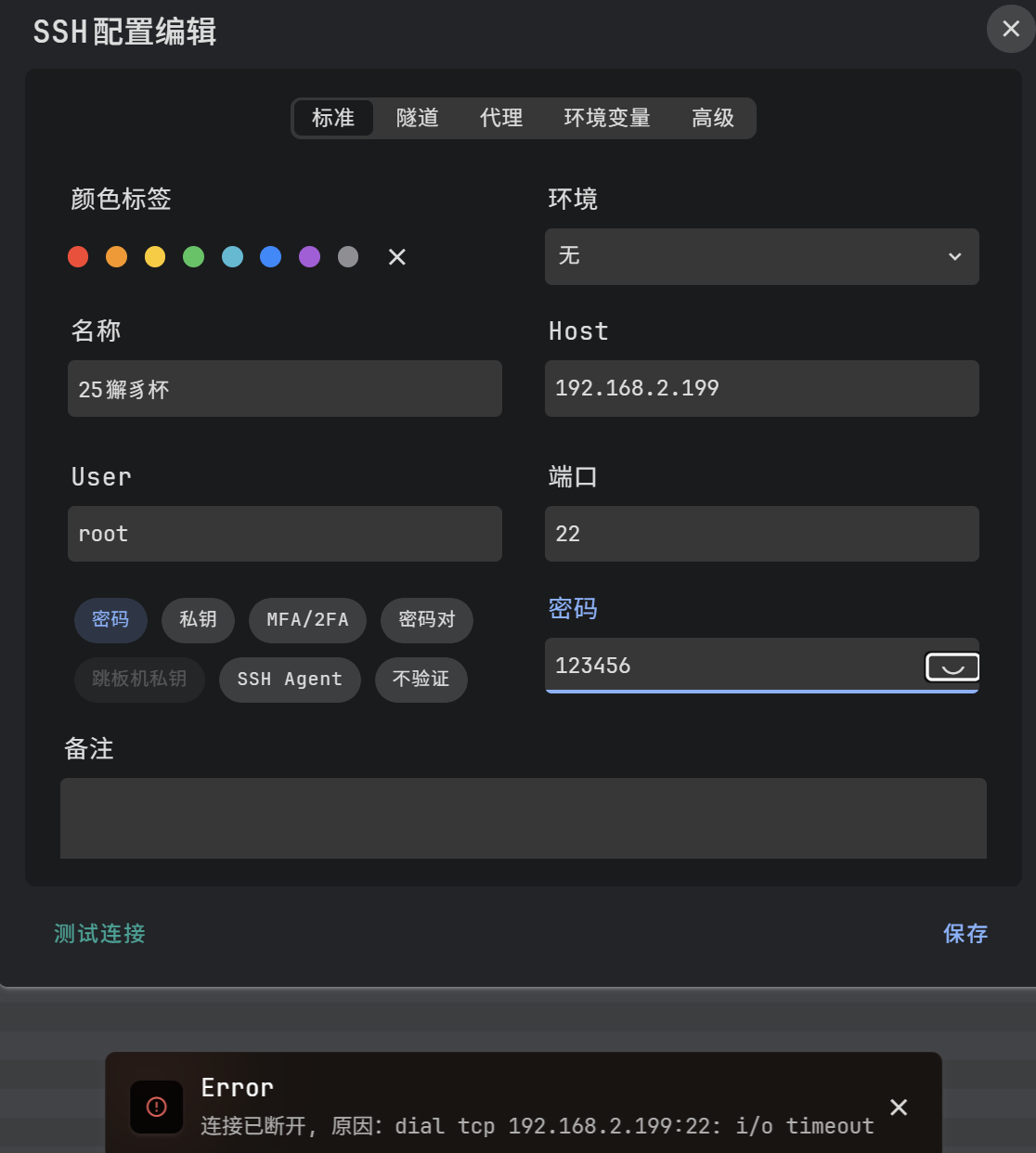Screen dimensions: 1036x1153
Task: Open the 环境 dropdown
Action: coord(761,256)
